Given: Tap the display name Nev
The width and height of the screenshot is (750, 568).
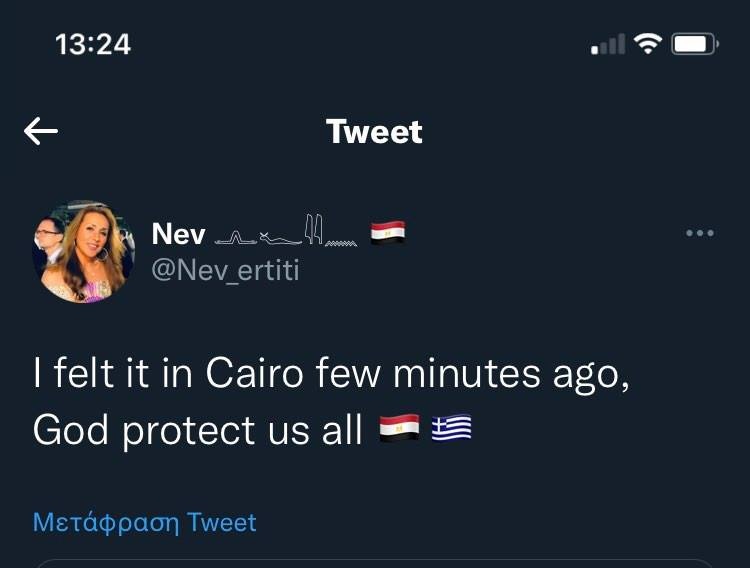Looking at the screenshot, I should pos(178,234).
